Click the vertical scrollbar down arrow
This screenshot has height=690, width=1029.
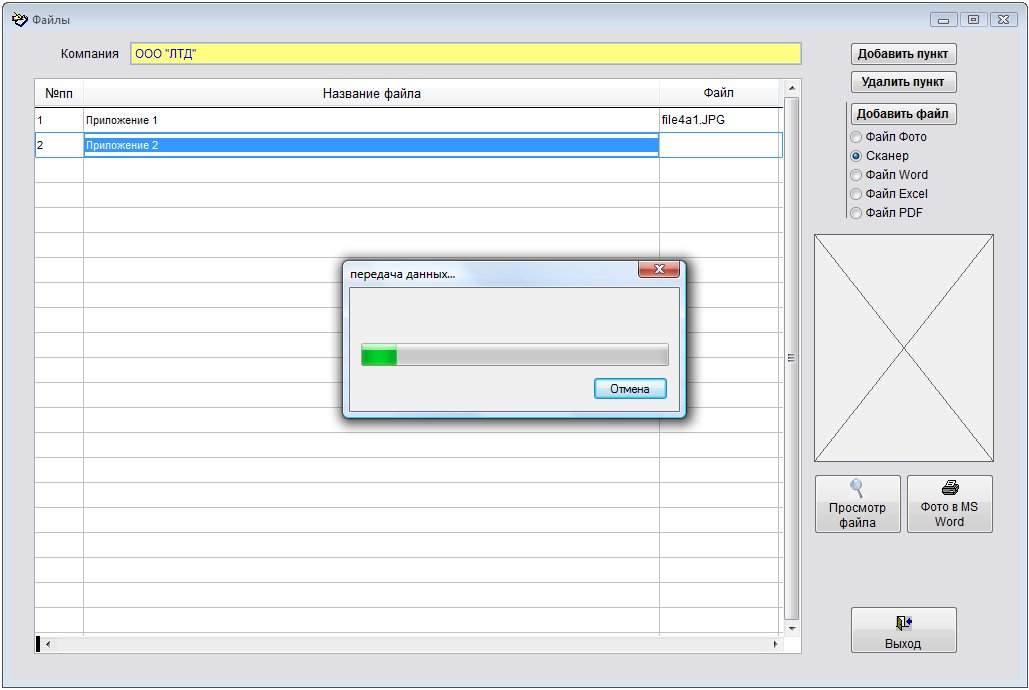coord(792,628)
